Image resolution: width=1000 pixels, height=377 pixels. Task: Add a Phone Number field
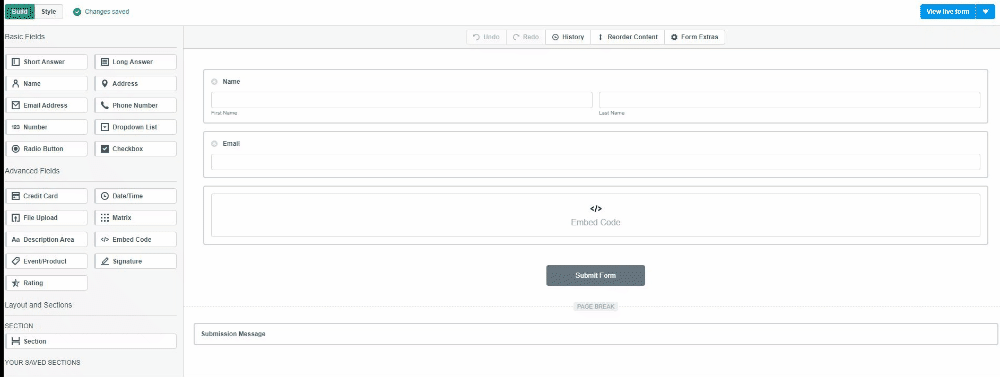point(136,105)
